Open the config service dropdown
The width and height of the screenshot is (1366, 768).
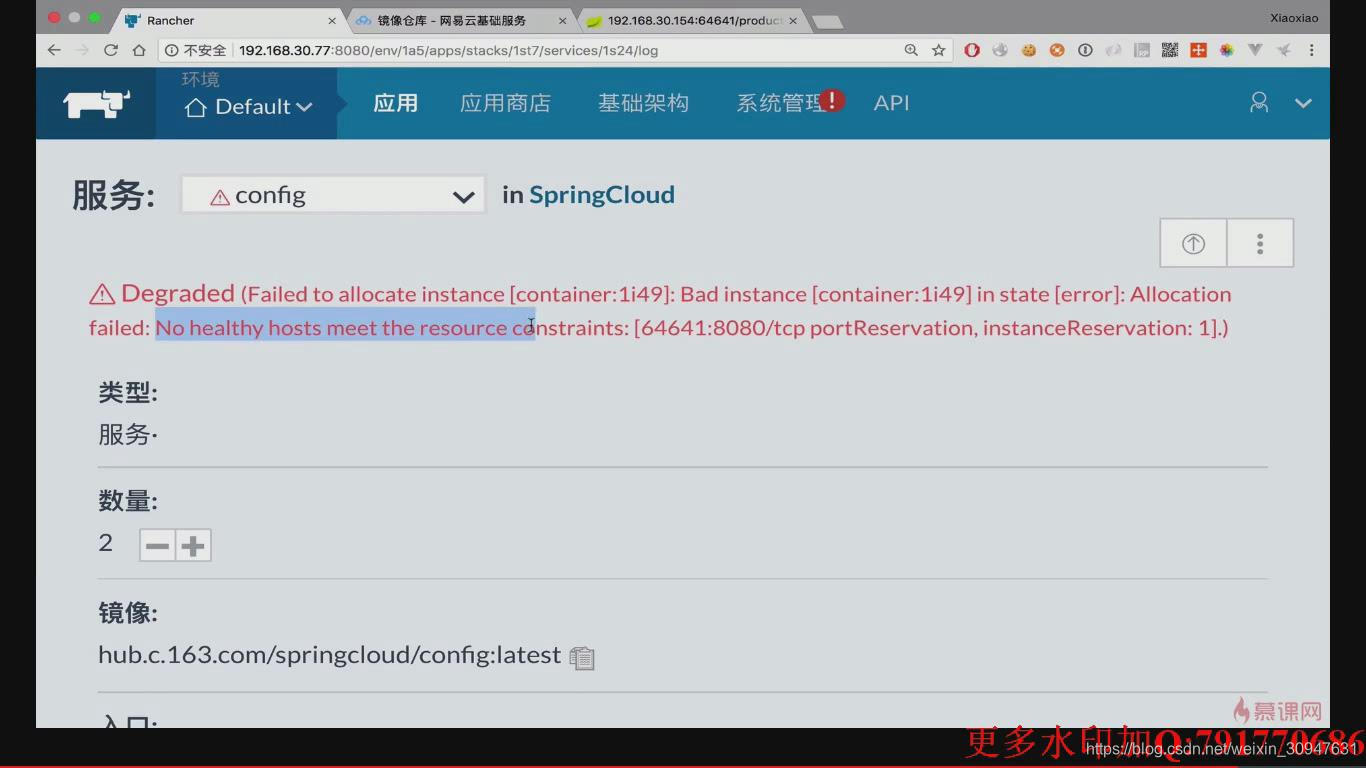point(333,196)
